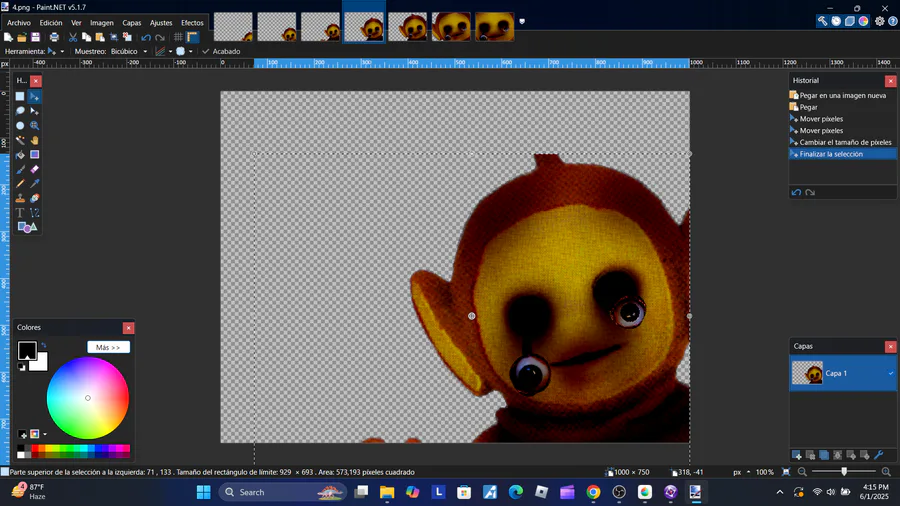Open the Herramienta tool chooser dropdown
Viewport: 900px width, 506px height.
[55, 51]
